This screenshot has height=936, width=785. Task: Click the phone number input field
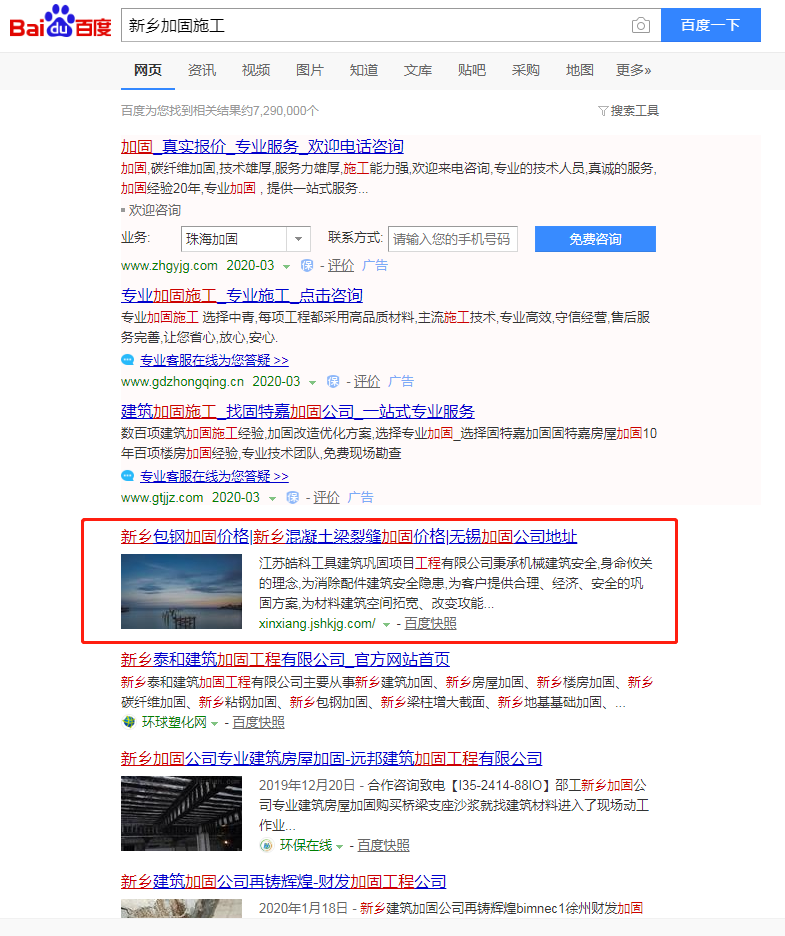coord(452,239)
